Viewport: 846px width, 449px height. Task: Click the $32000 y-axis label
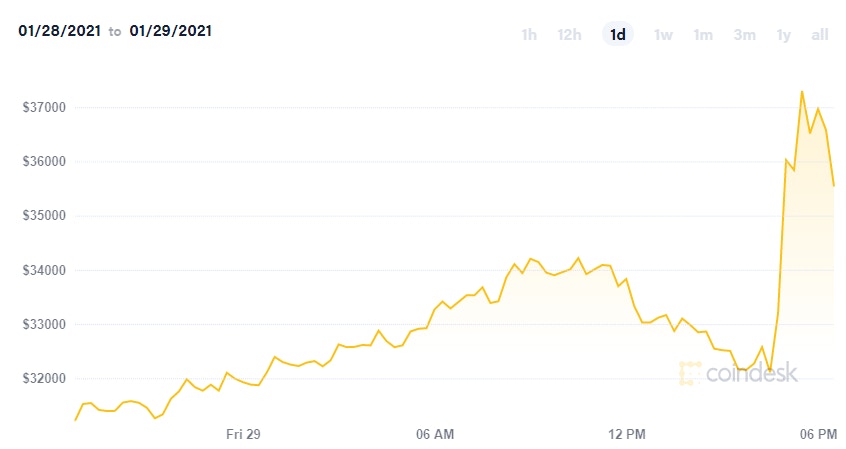[x=43, y=379]
